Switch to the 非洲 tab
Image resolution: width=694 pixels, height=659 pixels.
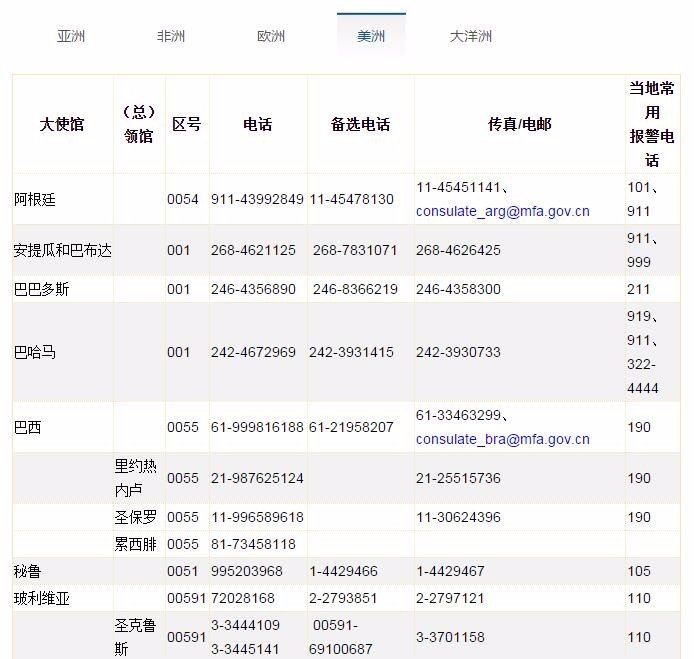pyautogui.click(x=171, y=36)
